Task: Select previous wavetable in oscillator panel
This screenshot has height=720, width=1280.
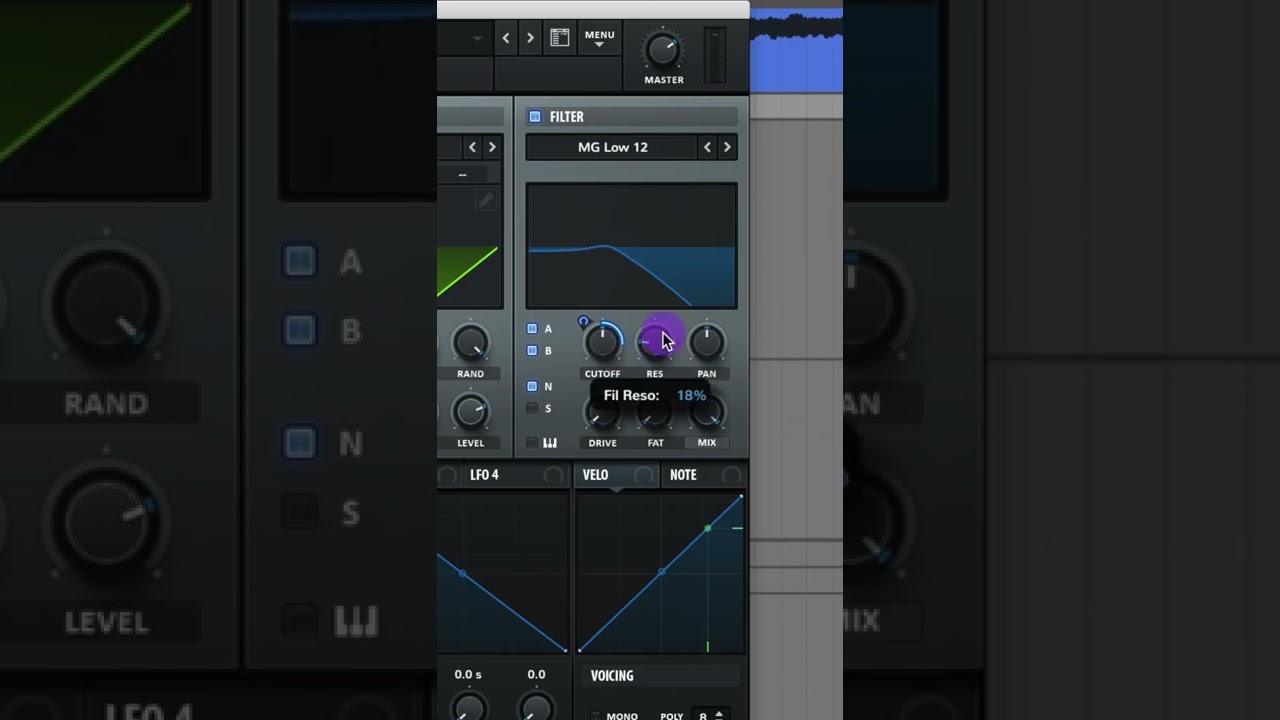Action: [472, 147]
